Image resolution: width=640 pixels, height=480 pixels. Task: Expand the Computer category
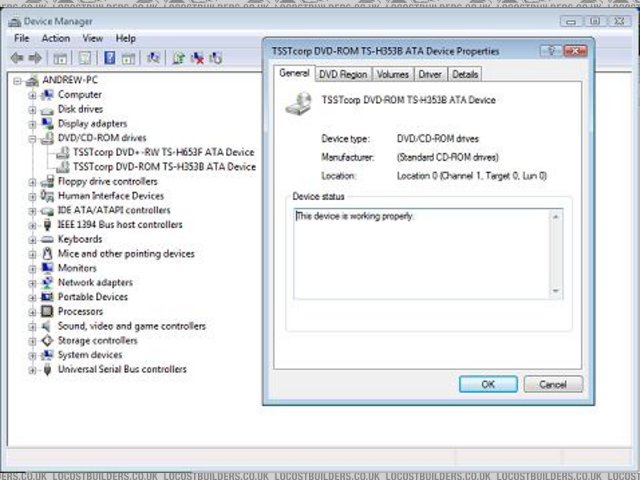[32, 96]
